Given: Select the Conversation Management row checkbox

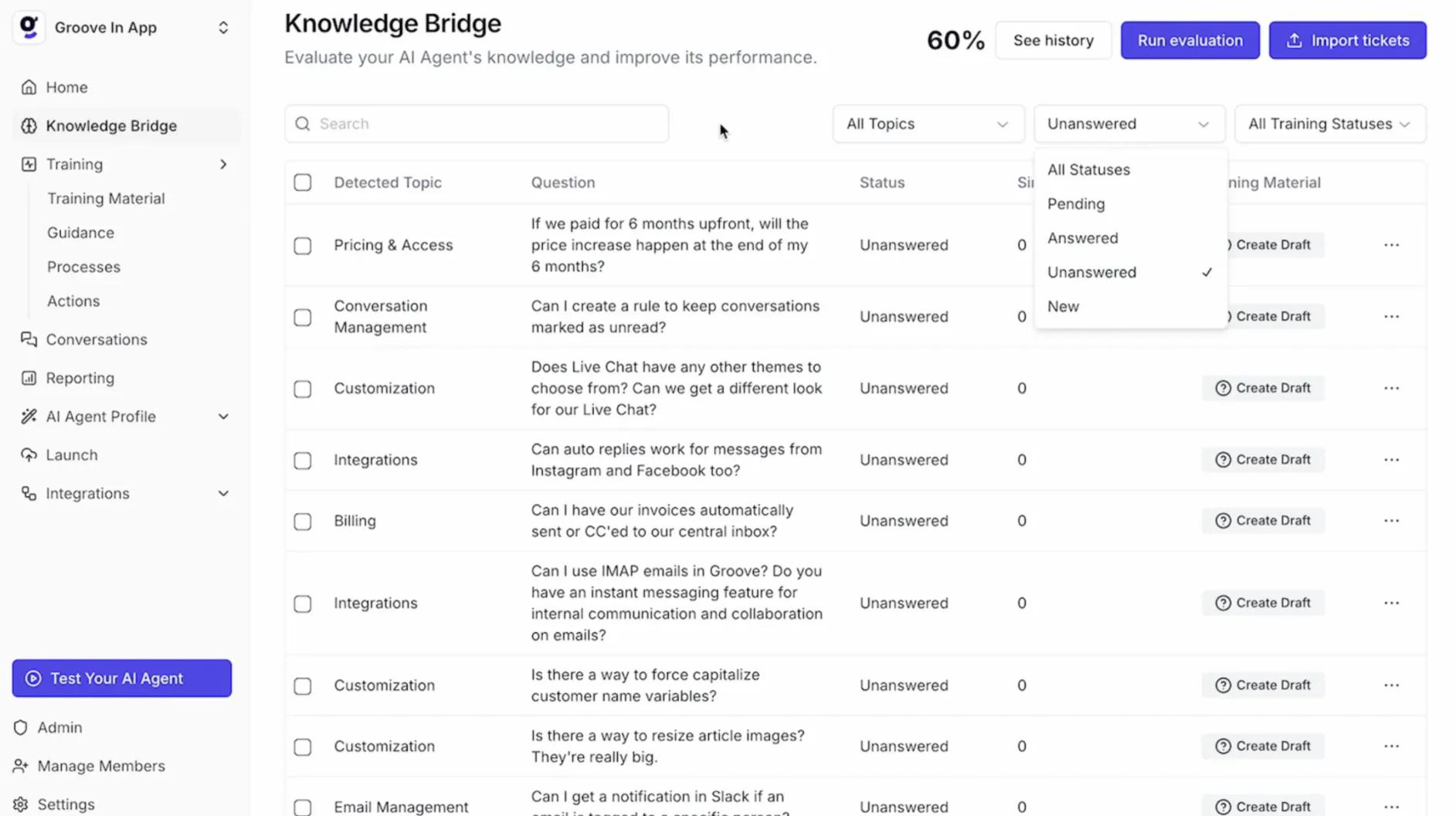Looking at the screenshot, I should pos(303,318).
